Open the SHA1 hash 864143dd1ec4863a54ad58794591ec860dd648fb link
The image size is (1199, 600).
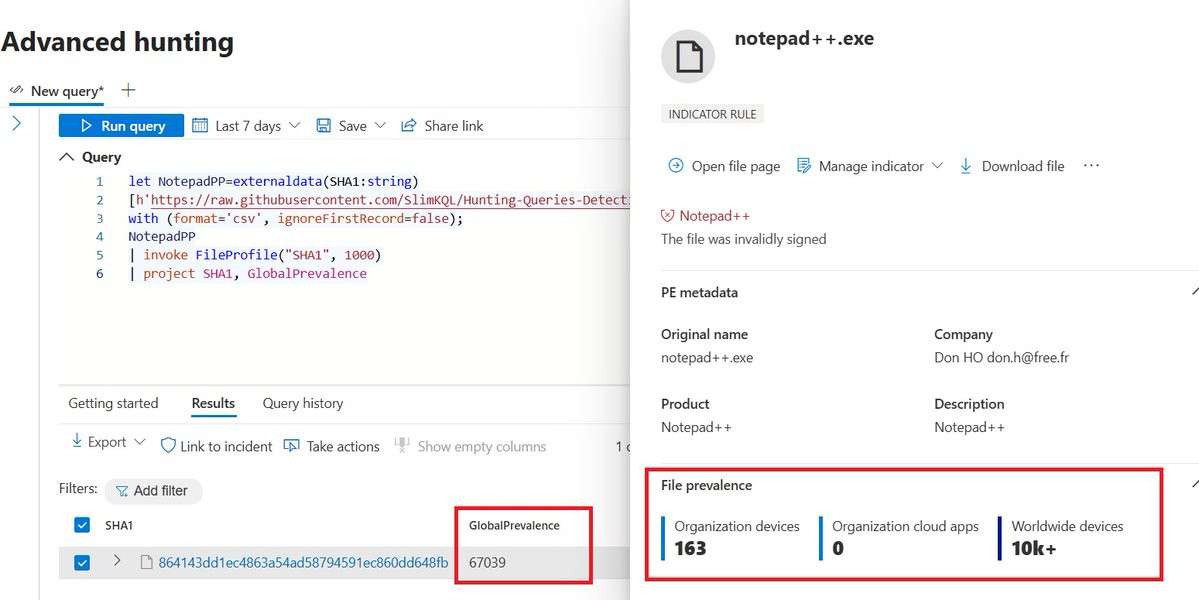click(x=304, y=563)
